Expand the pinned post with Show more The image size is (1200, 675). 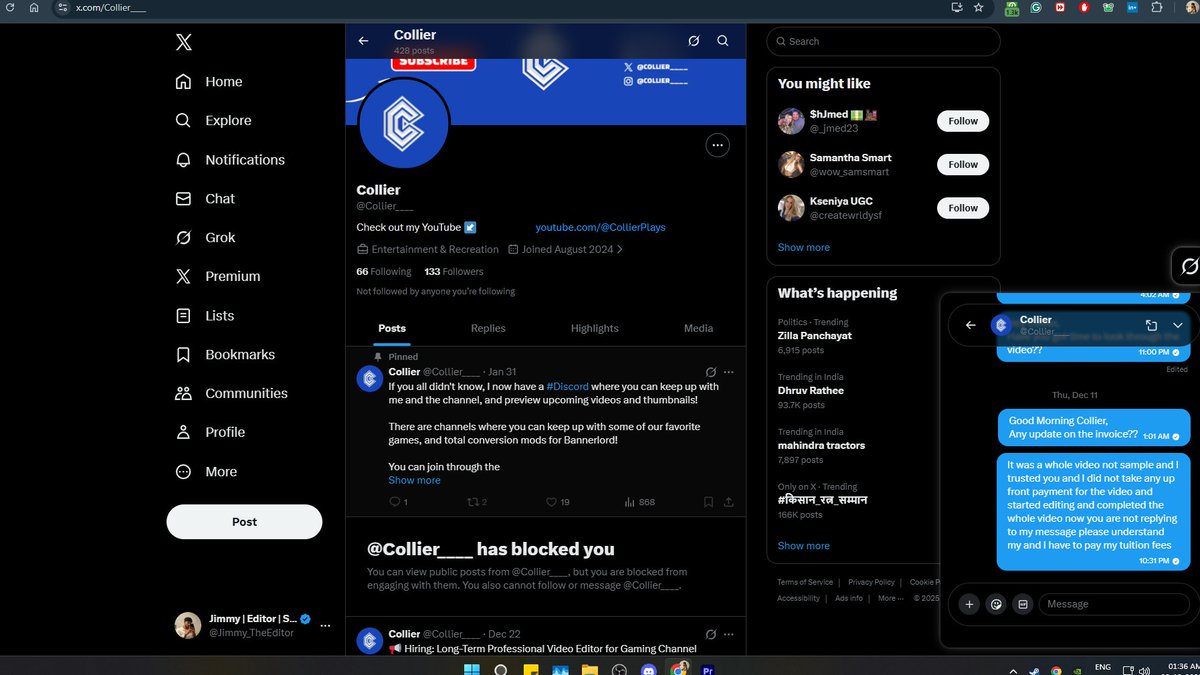414,480
